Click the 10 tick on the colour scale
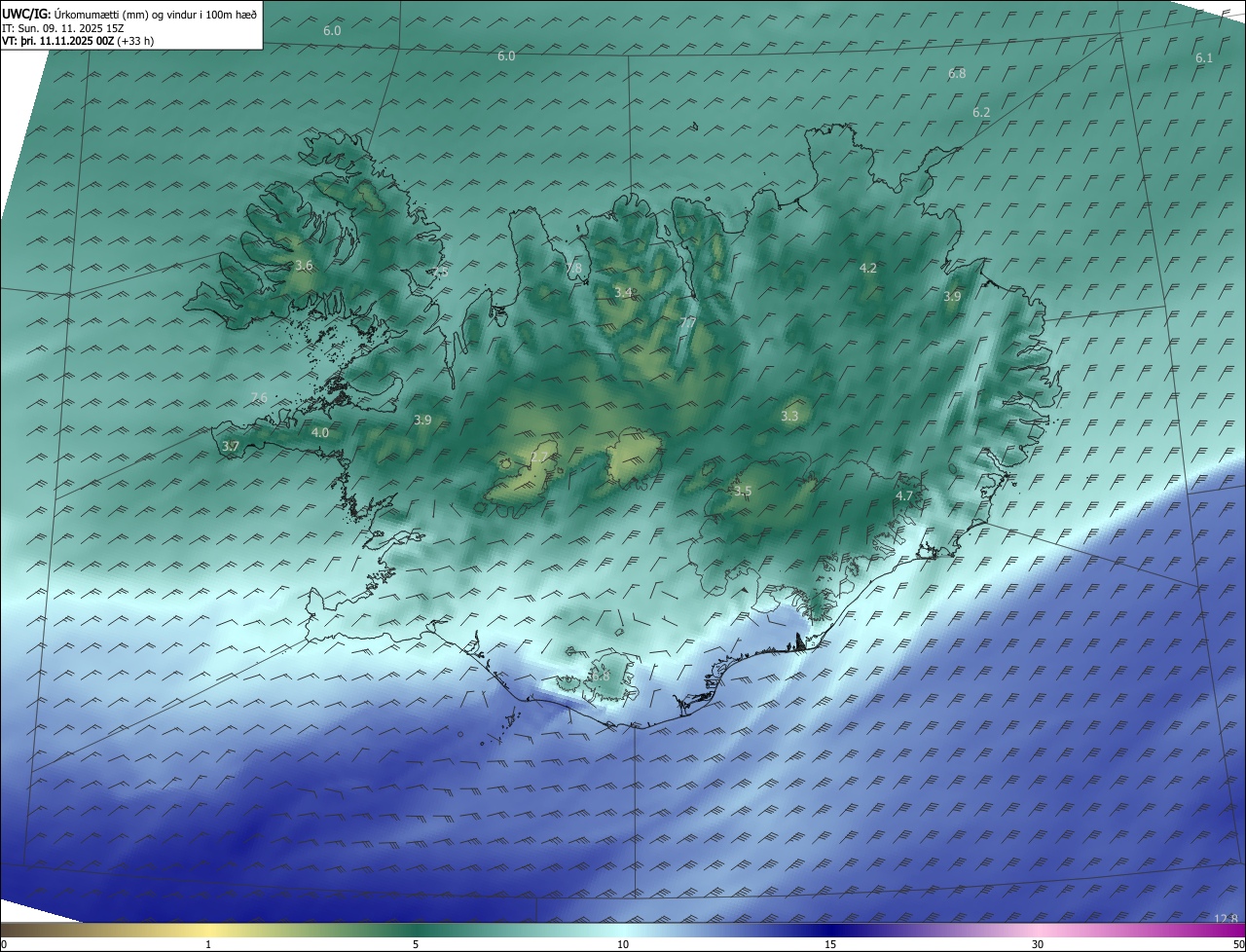1246x952 pixels. (x=623, y=944)
